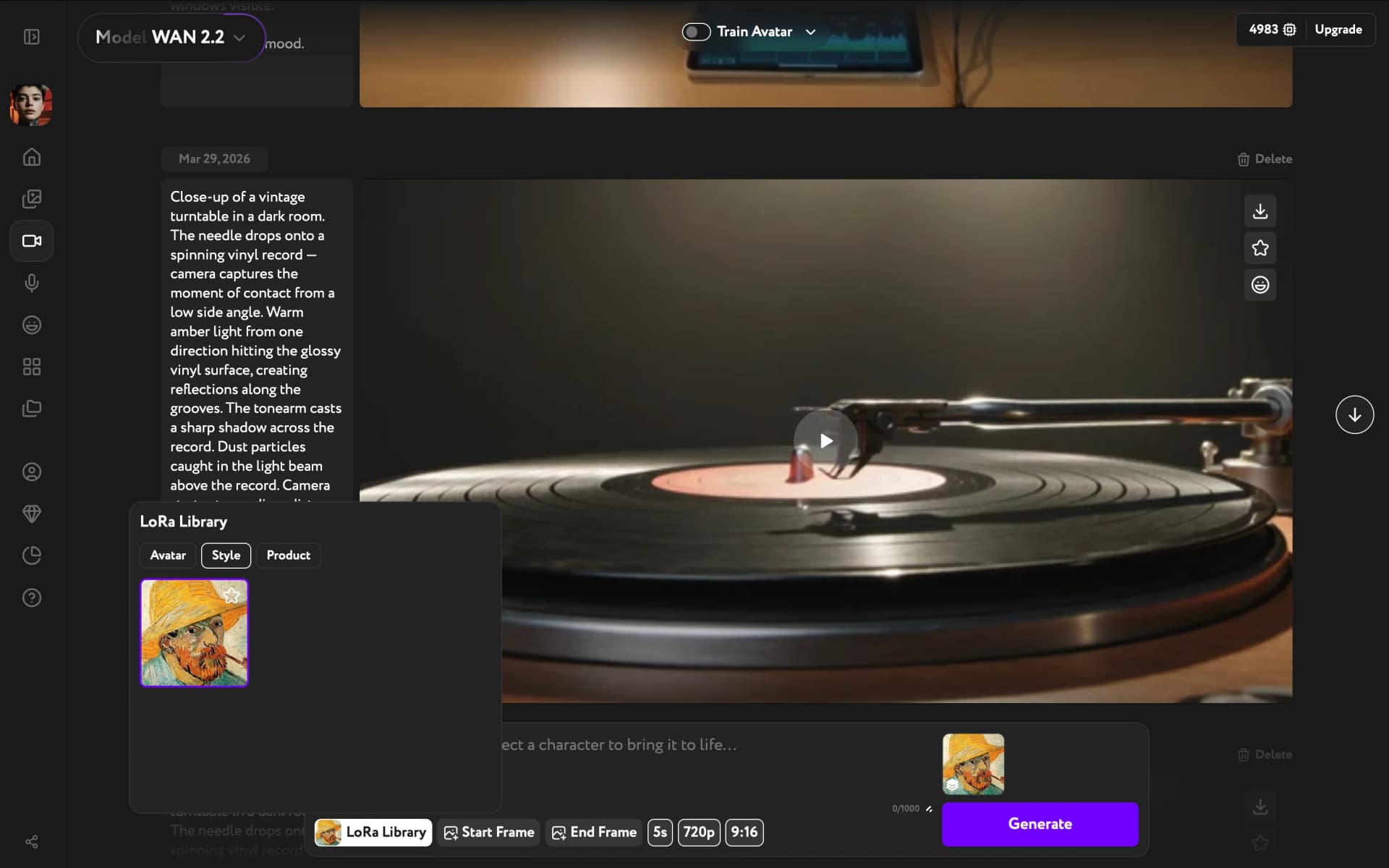The image size is (1389, 868).
Task: Star the Van Gogh LoRa thumbnail
Action: [x=231, y=595]
